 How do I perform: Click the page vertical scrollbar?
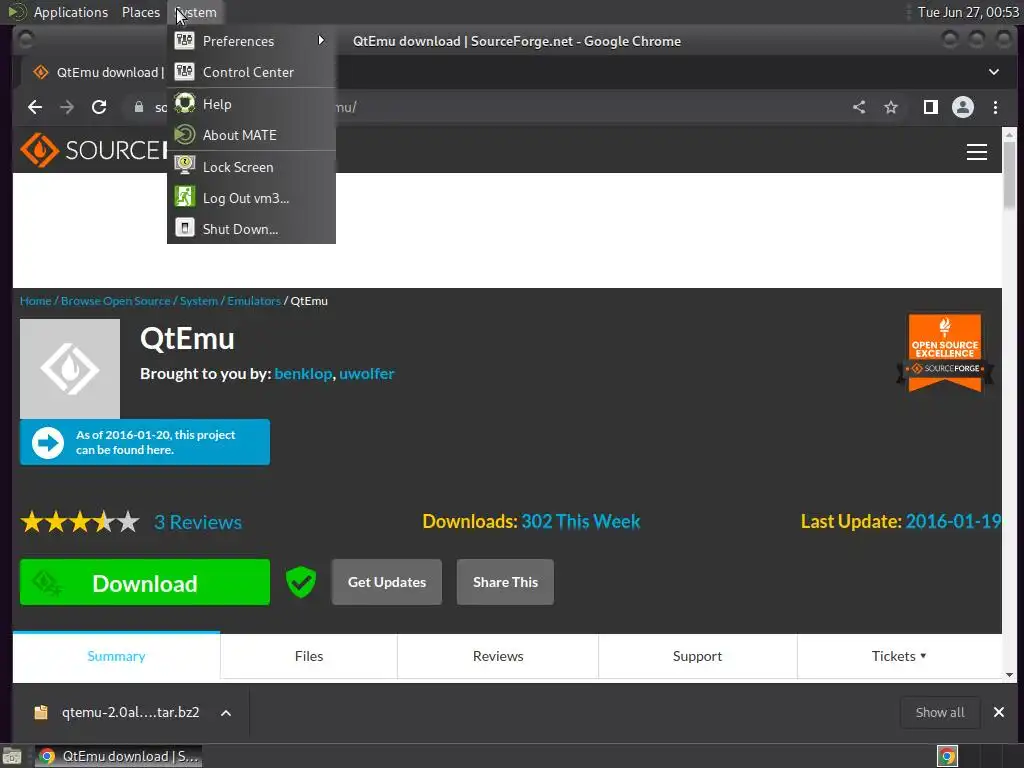coord(1010,175)
